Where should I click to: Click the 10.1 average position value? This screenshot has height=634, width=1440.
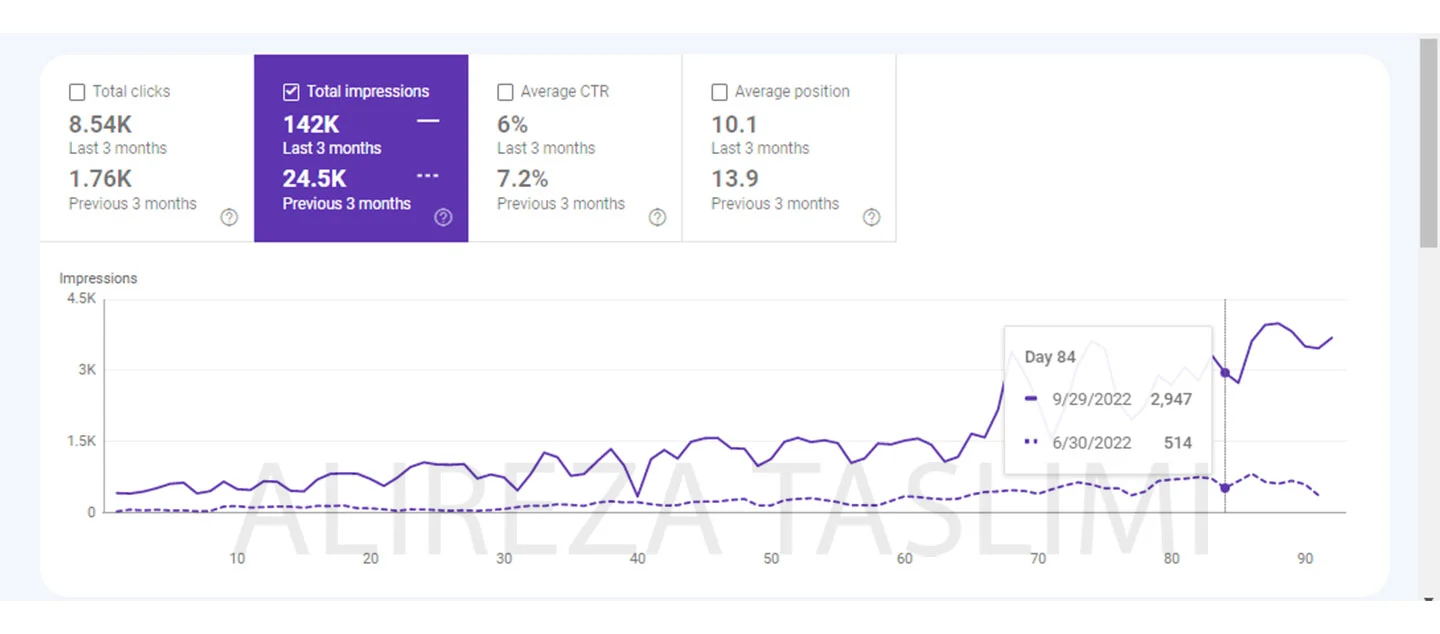tap(734, 125)
